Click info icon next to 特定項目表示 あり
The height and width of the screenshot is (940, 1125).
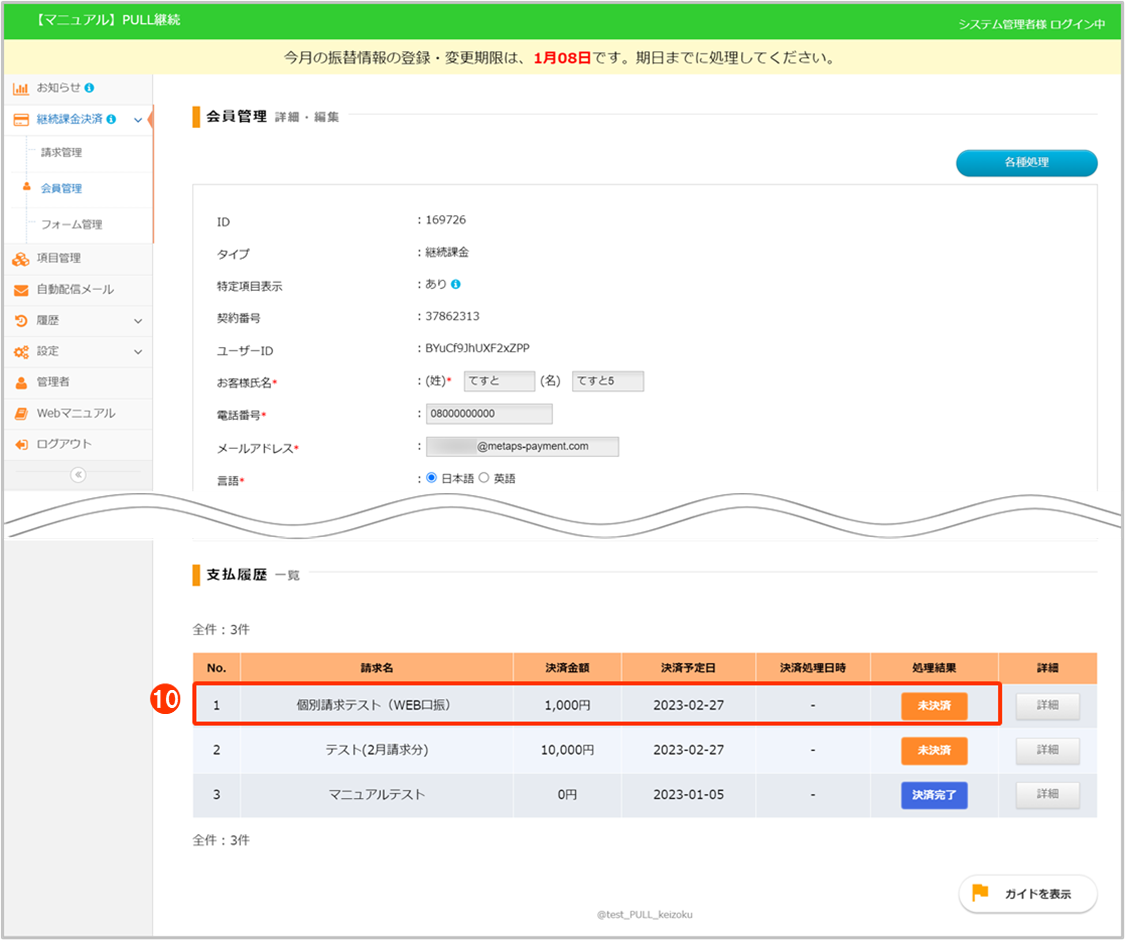point(456,285)
